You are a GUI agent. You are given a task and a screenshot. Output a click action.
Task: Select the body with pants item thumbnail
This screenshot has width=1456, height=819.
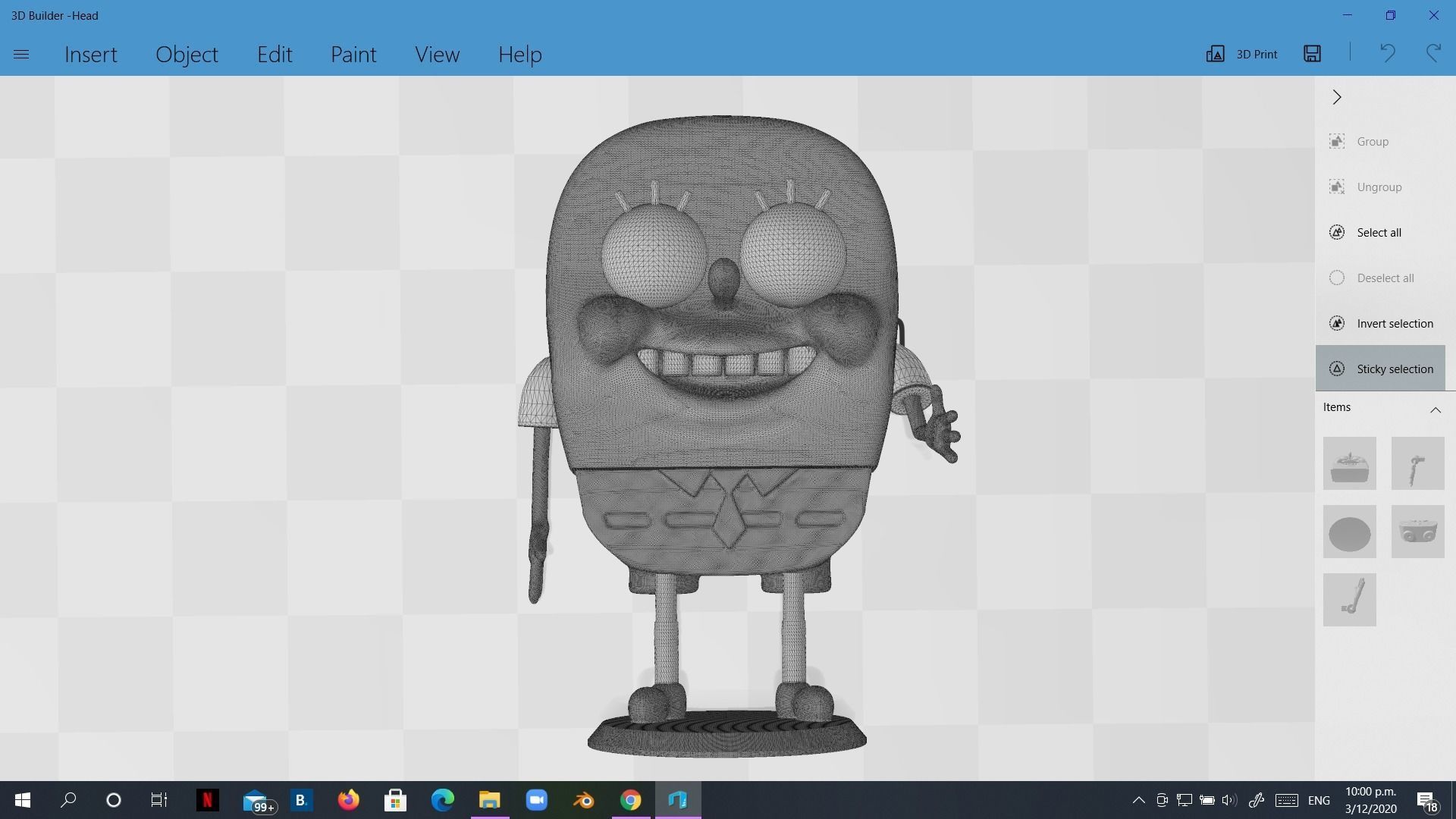[x=1418, y=532]
